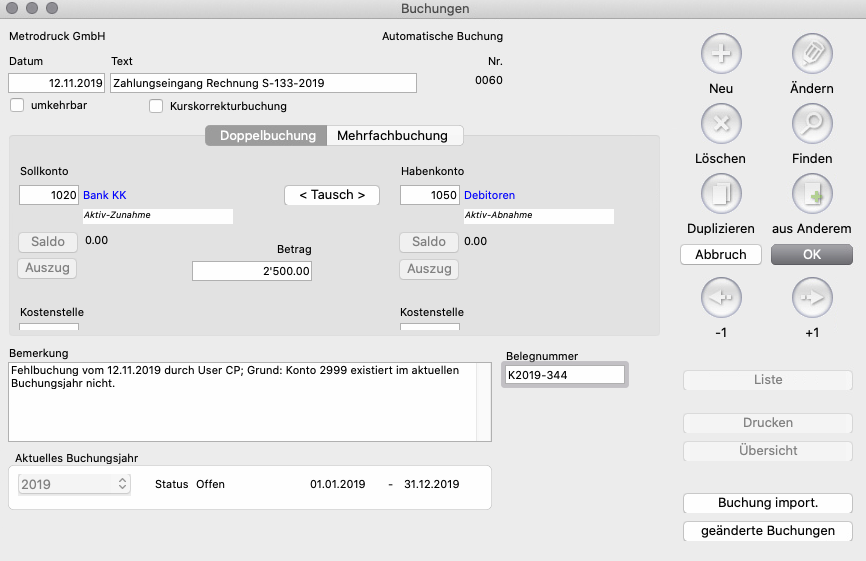Open geänderte Buchungen

click(x=767, y=531)
